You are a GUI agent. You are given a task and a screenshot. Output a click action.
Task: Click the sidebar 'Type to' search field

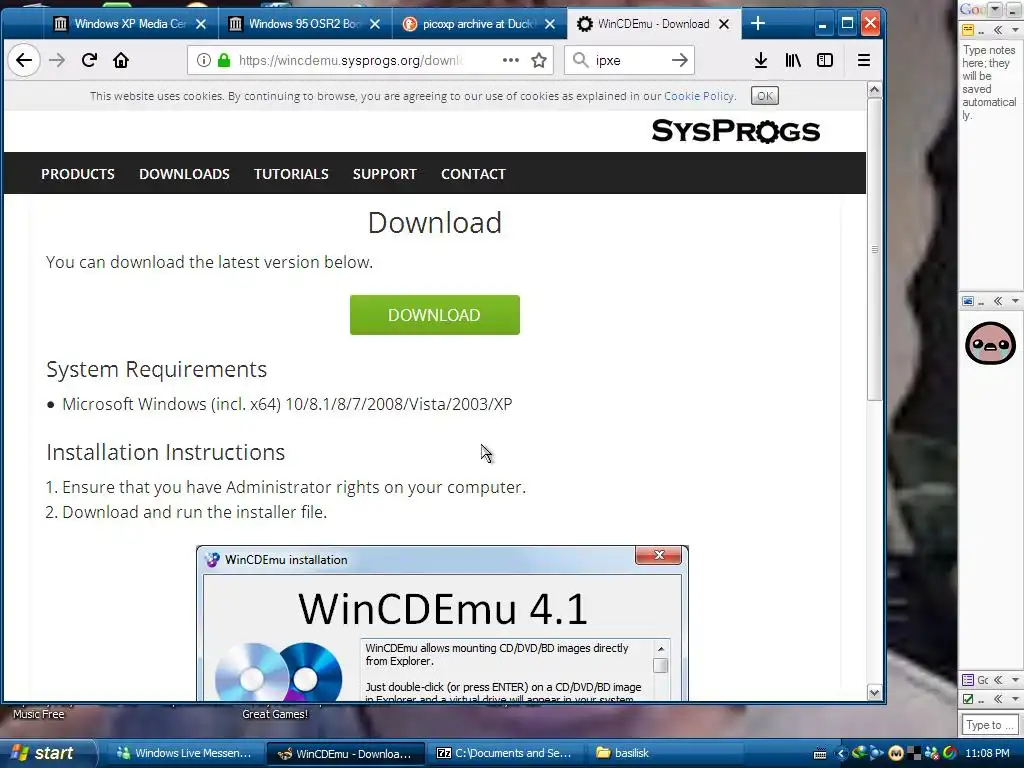pos(989,724)
